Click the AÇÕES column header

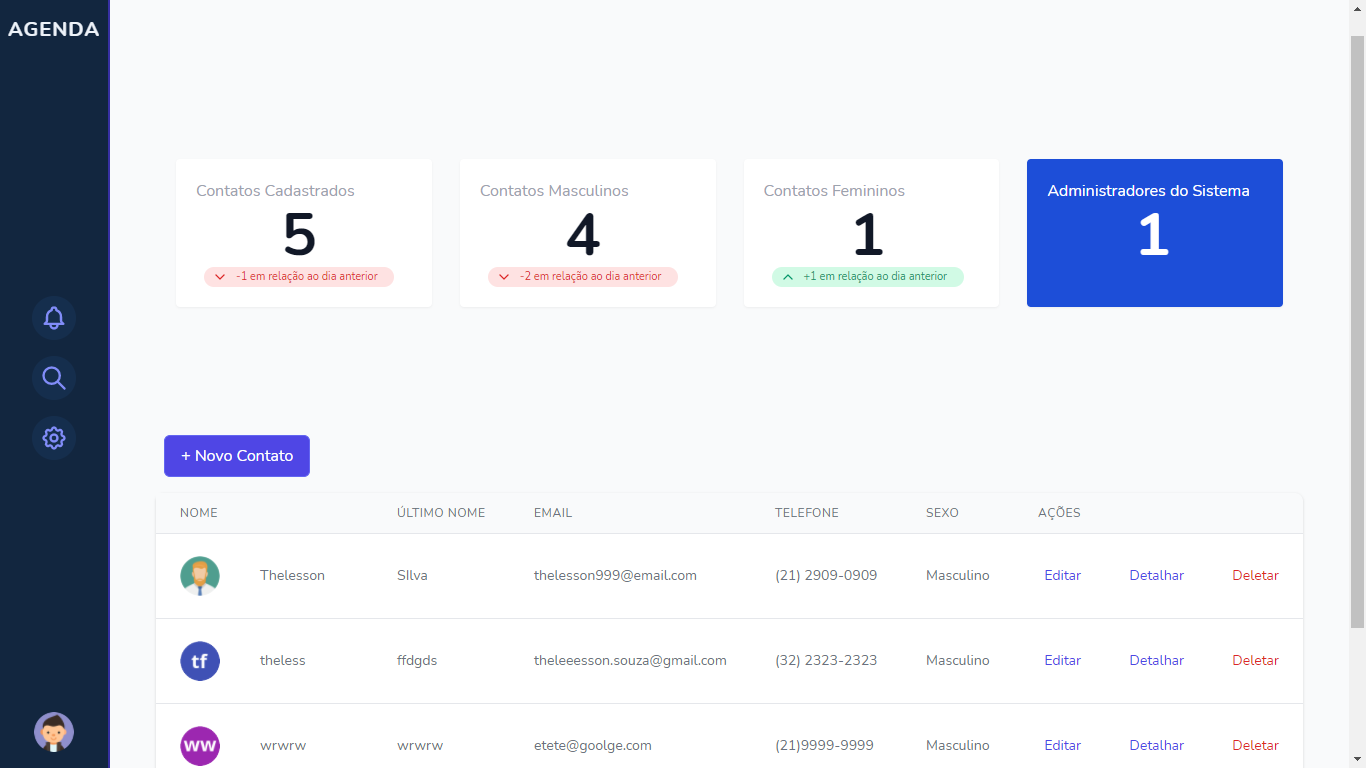[1059, 513]
